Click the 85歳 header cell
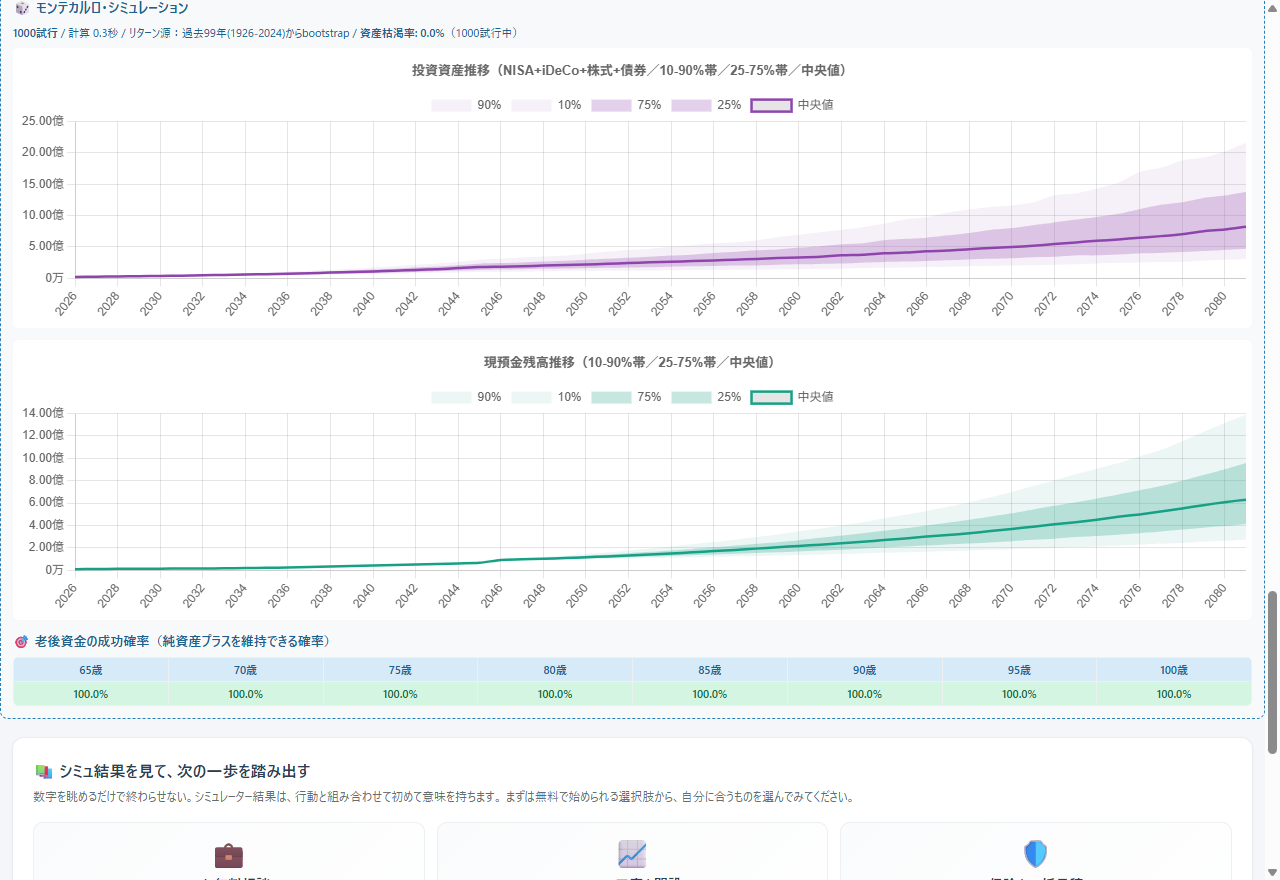Viewport: 1280px width, 880px height. click(x=709, y=670)
